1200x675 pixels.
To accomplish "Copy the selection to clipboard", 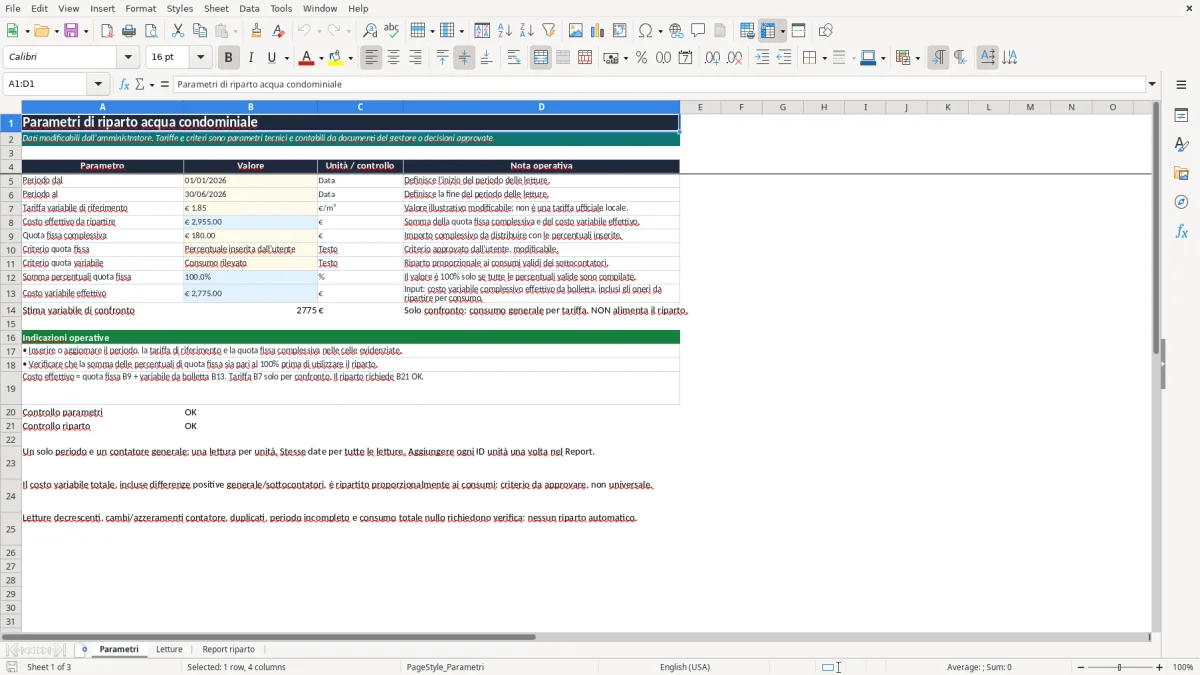I will coord(200,31).
